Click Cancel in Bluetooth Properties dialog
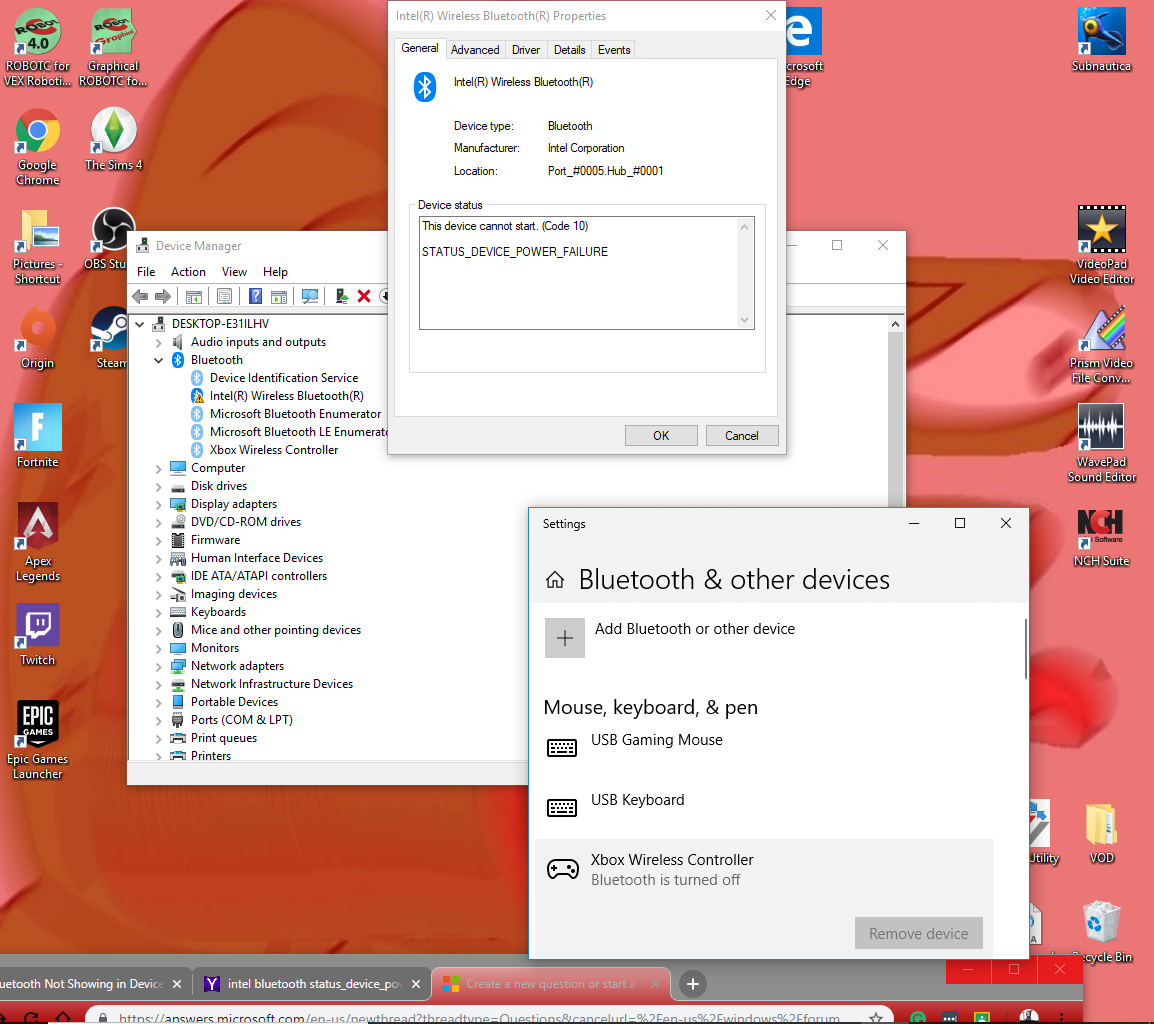Image resolution: width=1154 pixels, height=1024 pixels. point(742,436)
